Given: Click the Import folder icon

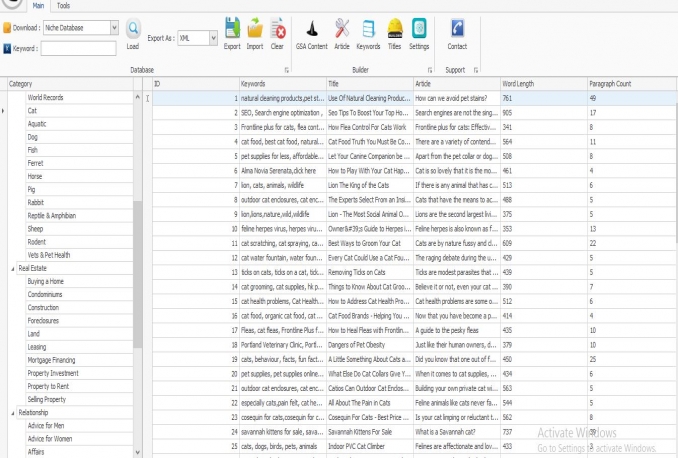Looking at the screenshot, I should click(255, 30).
